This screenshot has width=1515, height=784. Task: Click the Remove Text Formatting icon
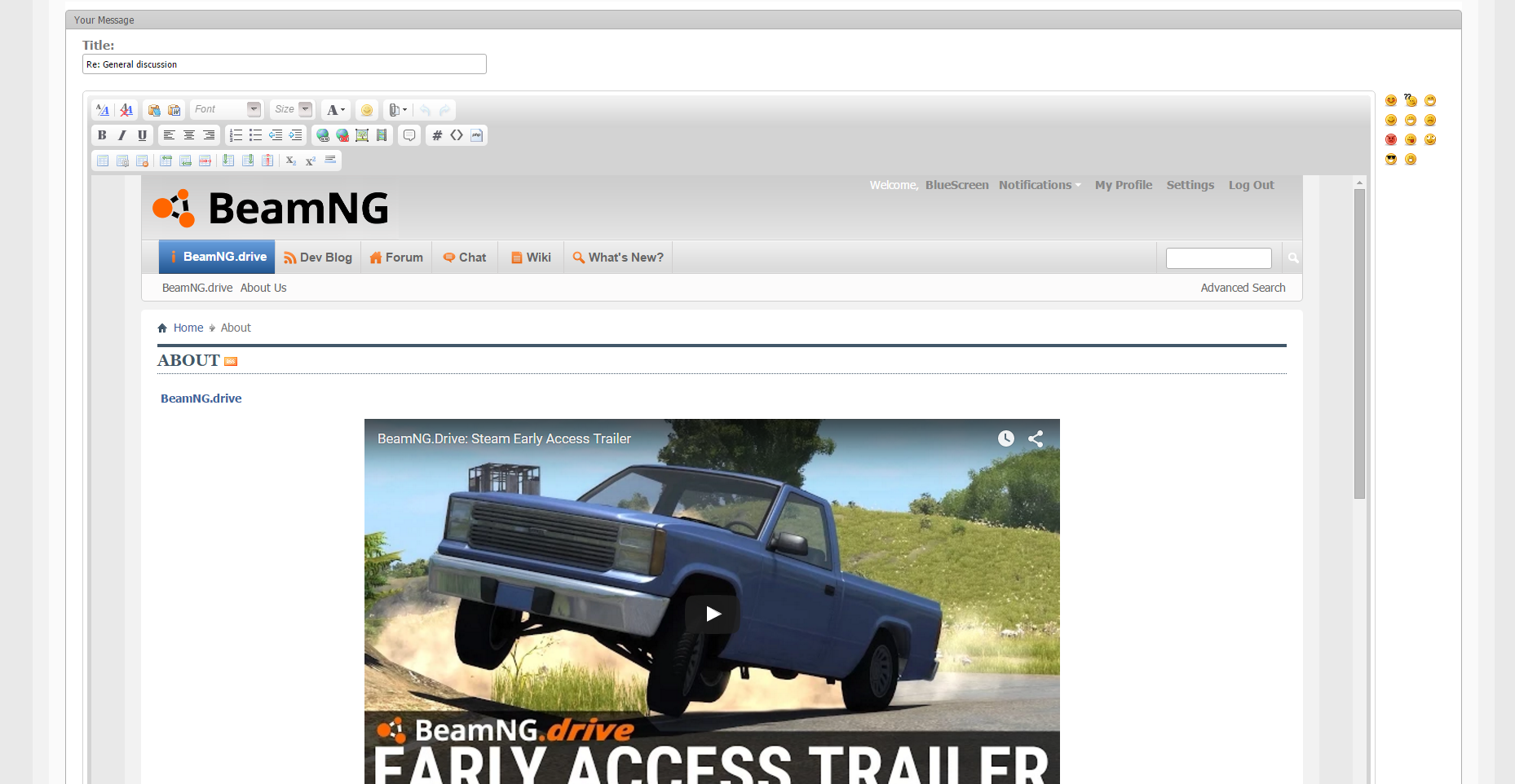point(126,110)
